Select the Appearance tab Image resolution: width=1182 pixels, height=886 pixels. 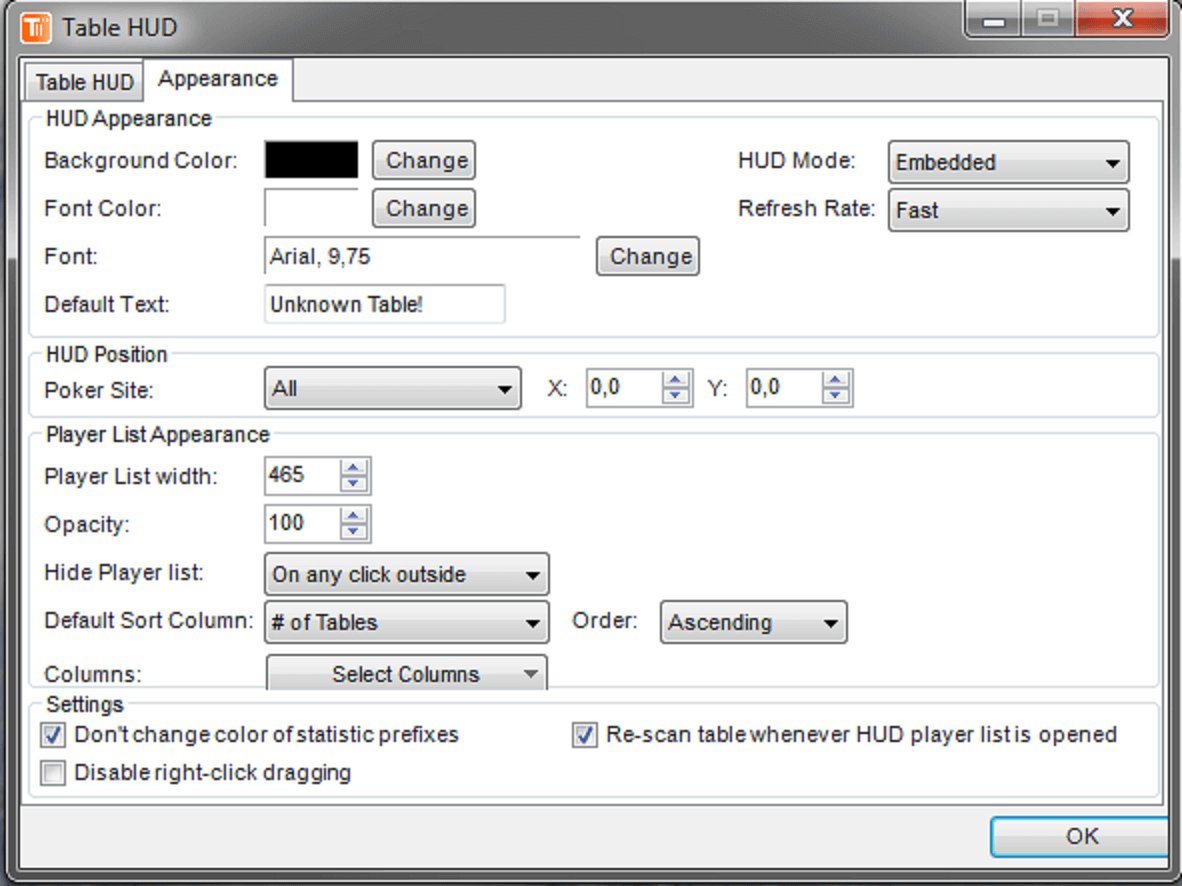[x=218, y=79]
